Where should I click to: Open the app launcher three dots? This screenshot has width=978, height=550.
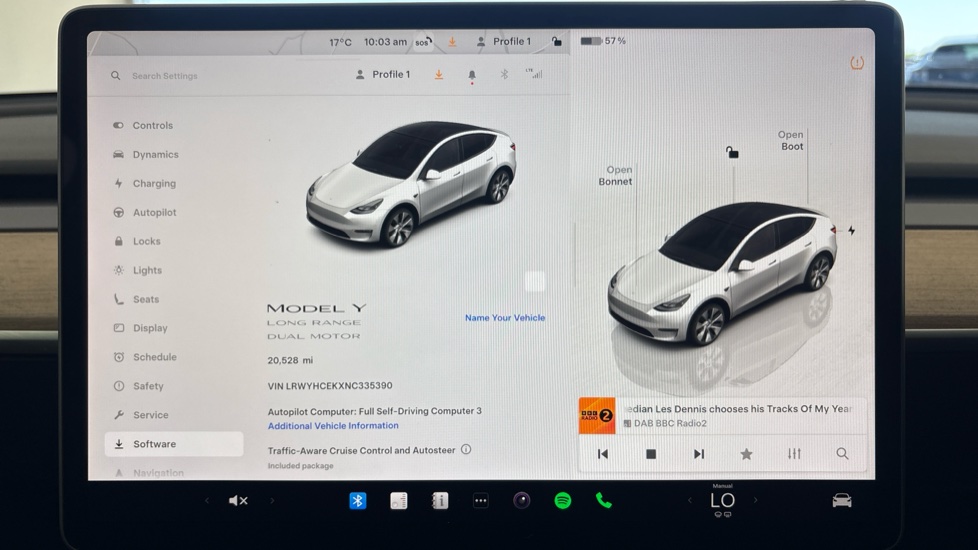480,501
